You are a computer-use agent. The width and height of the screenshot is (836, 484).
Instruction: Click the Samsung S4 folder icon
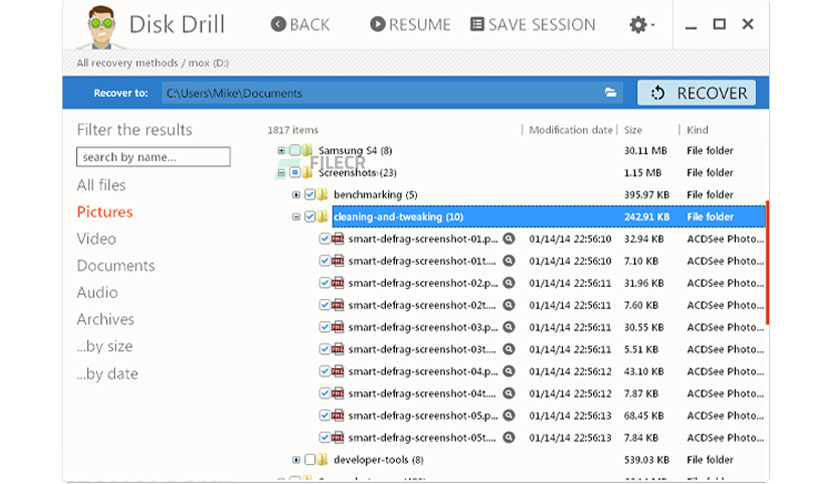click(308, 150)
